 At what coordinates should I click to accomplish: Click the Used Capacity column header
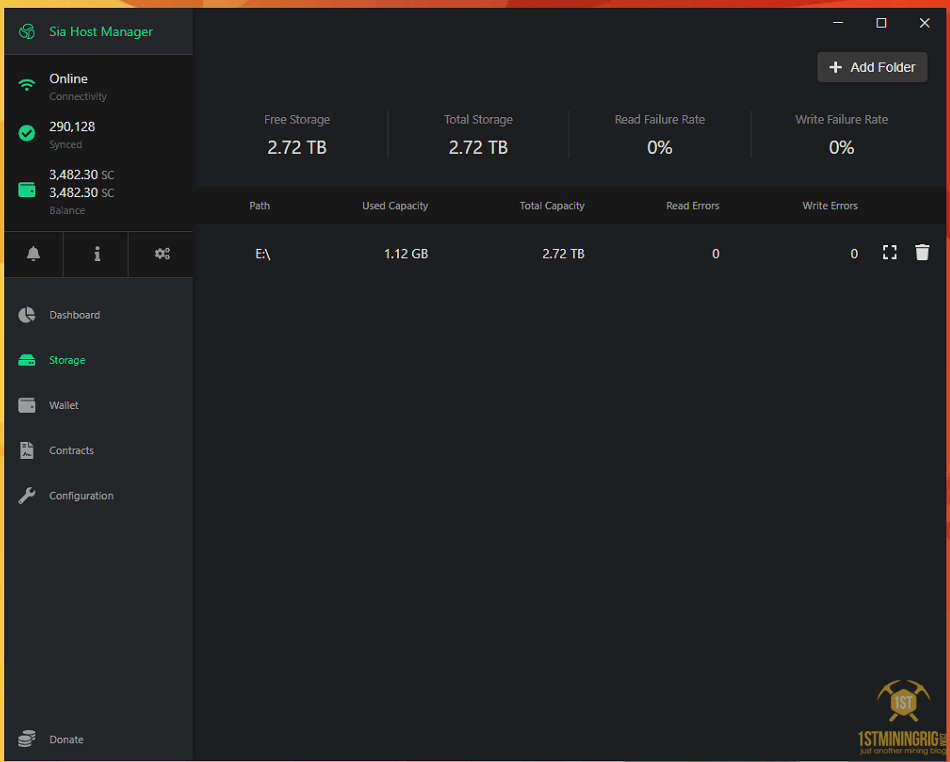coord(395,206)
